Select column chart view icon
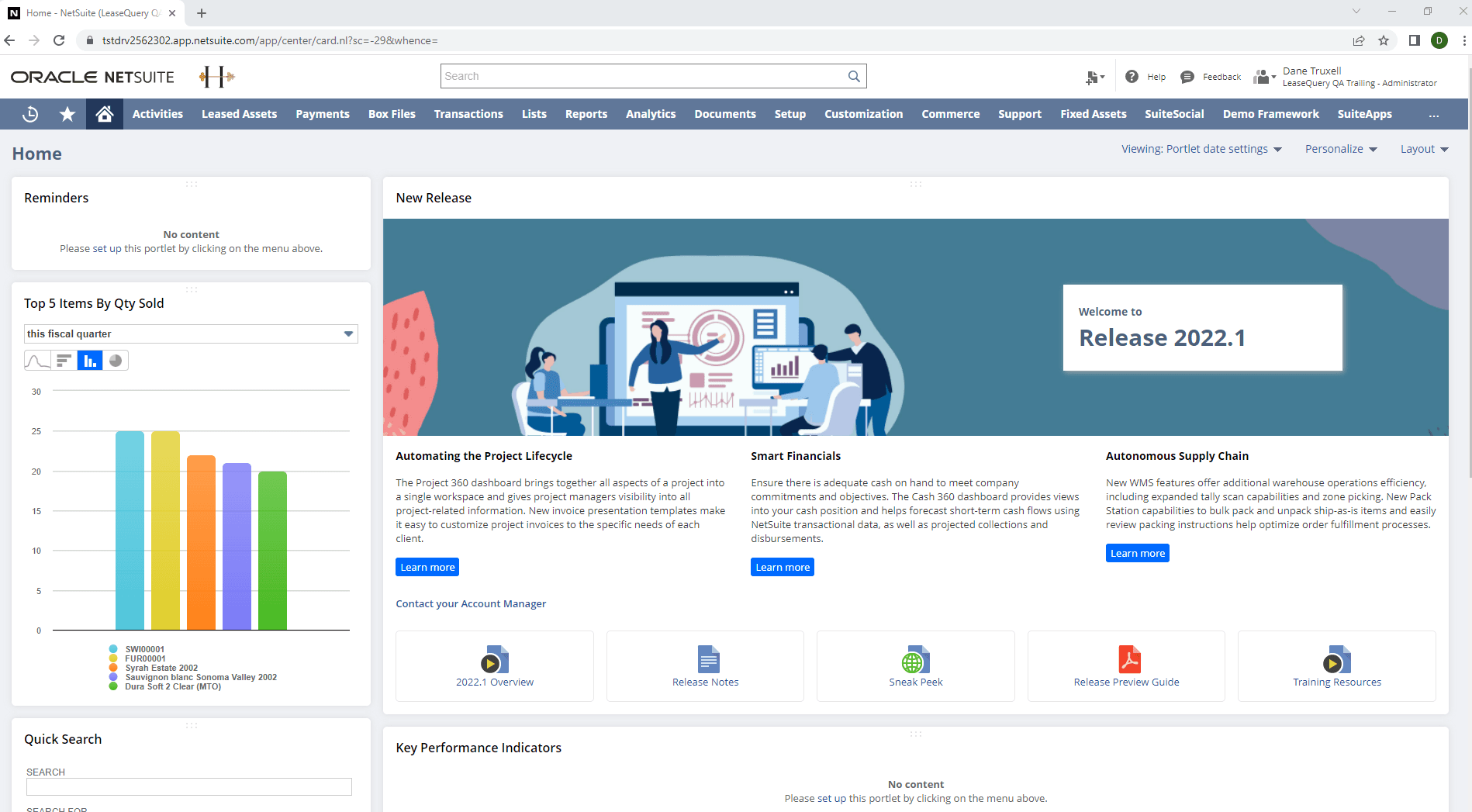The width and height of the screenshot is (1472, 812). coord(90,361)
